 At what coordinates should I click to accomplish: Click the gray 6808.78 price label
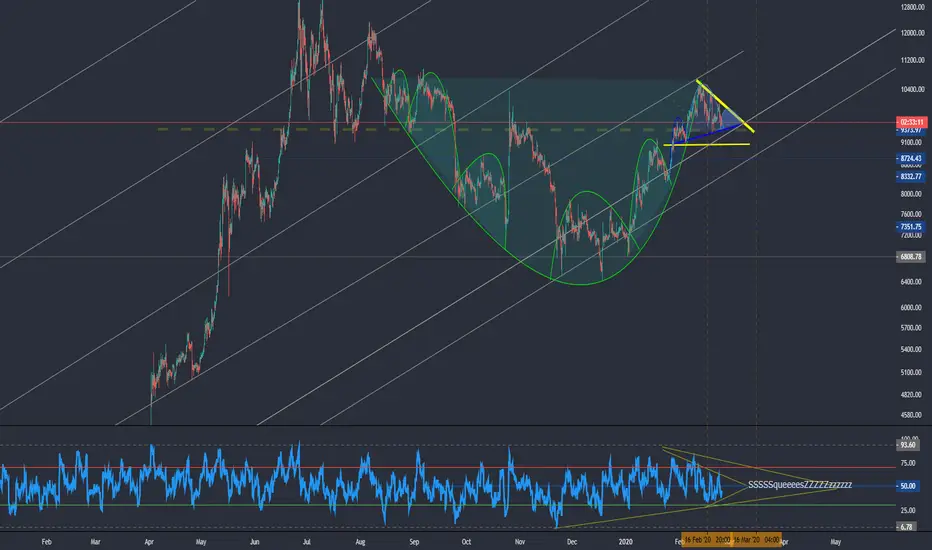coord(910,257)
